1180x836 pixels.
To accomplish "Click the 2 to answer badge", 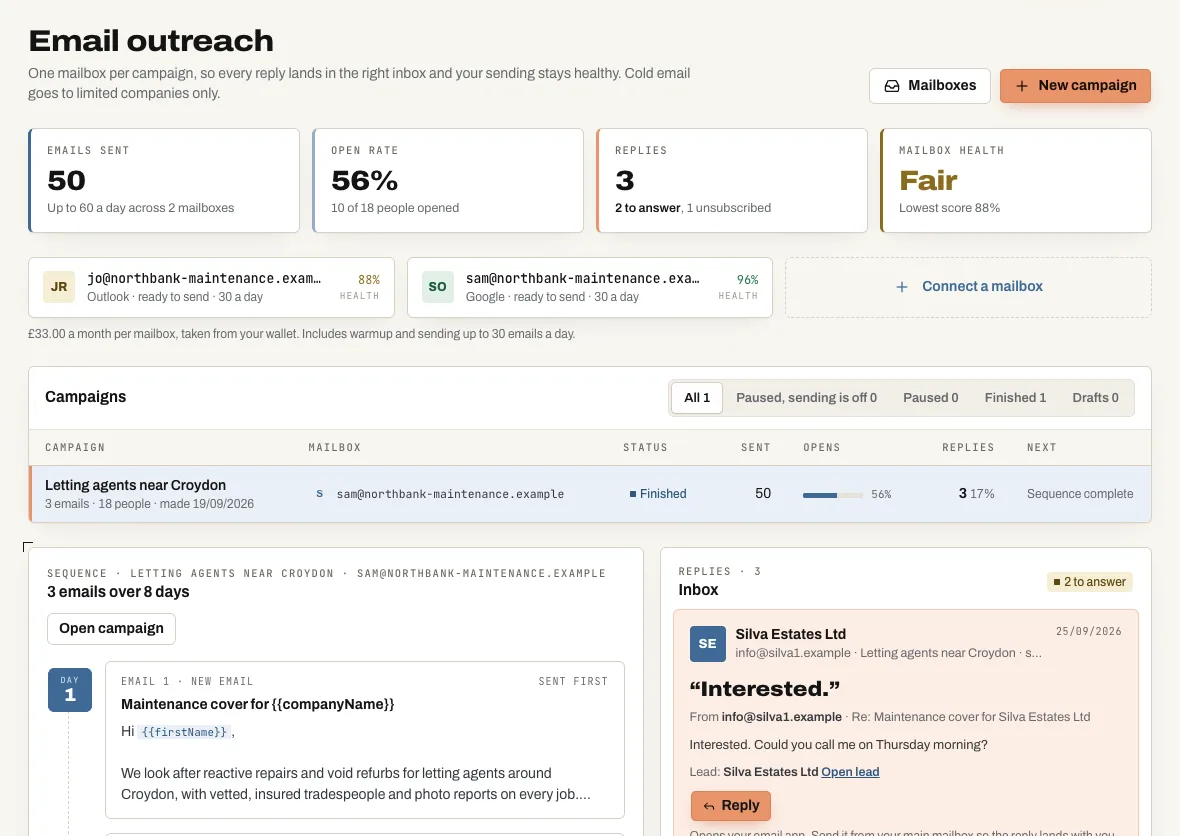I will tap(1090, 582).
